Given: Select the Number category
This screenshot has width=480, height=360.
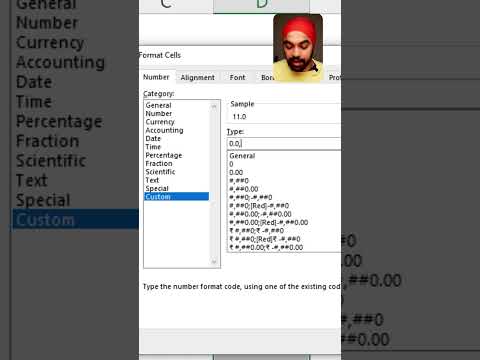Looking at the screenshot, I should [159, 114].
